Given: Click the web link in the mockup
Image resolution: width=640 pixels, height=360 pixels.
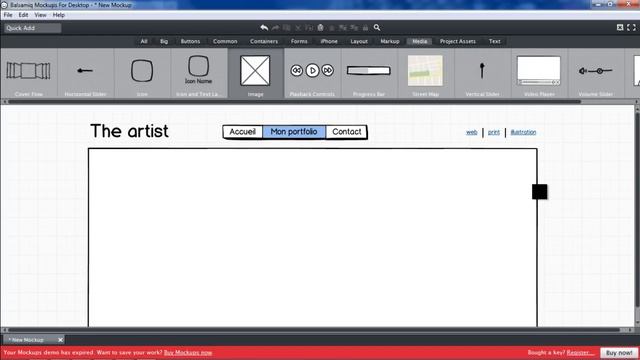Looking at the screenshot, I should pyautogui.click(x=471, y=132).
